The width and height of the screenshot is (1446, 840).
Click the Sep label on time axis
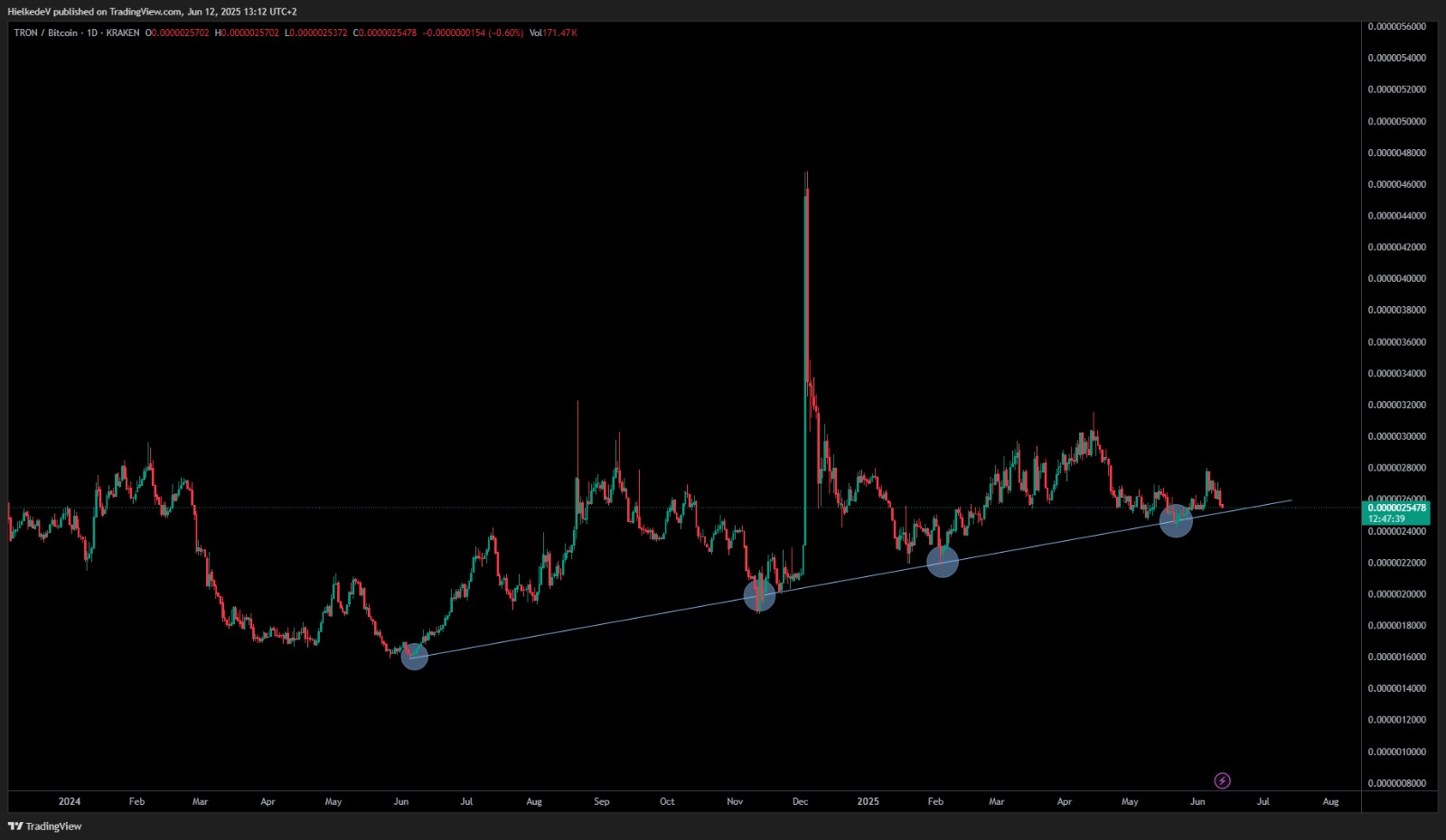[x=602, y=801]
